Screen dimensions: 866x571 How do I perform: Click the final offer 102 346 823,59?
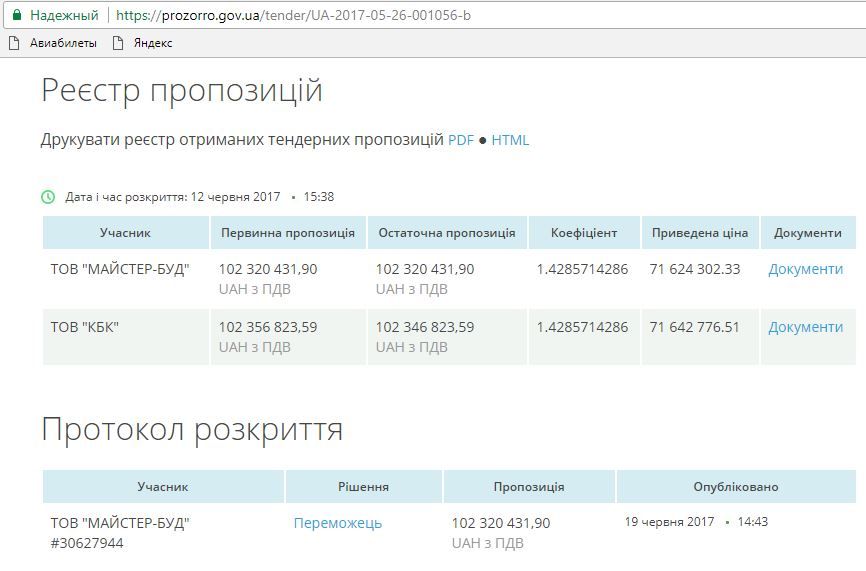(425, 327)
